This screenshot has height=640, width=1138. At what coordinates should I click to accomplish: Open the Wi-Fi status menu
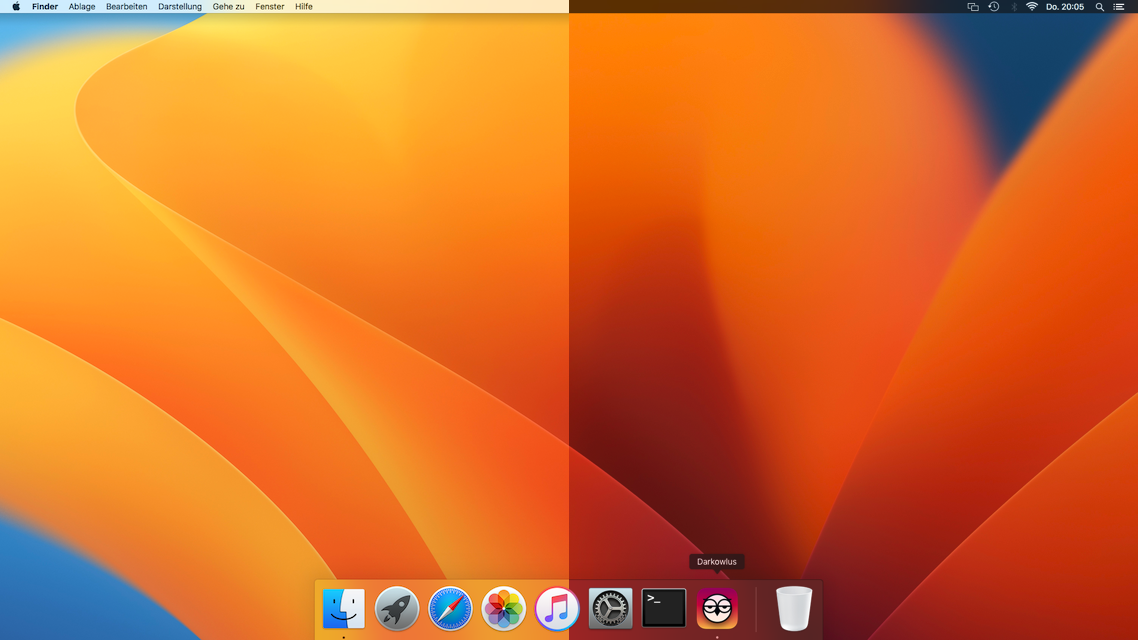click(1032, 7)
